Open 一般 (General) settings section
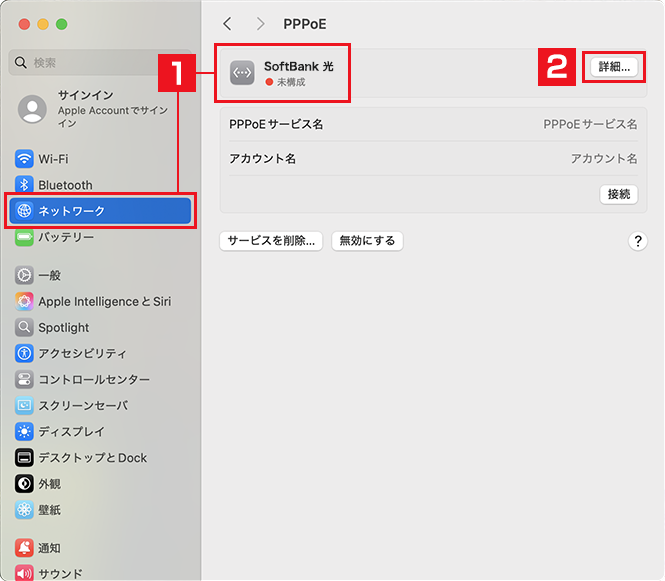The image size is (665, 581). pos(49,276)
